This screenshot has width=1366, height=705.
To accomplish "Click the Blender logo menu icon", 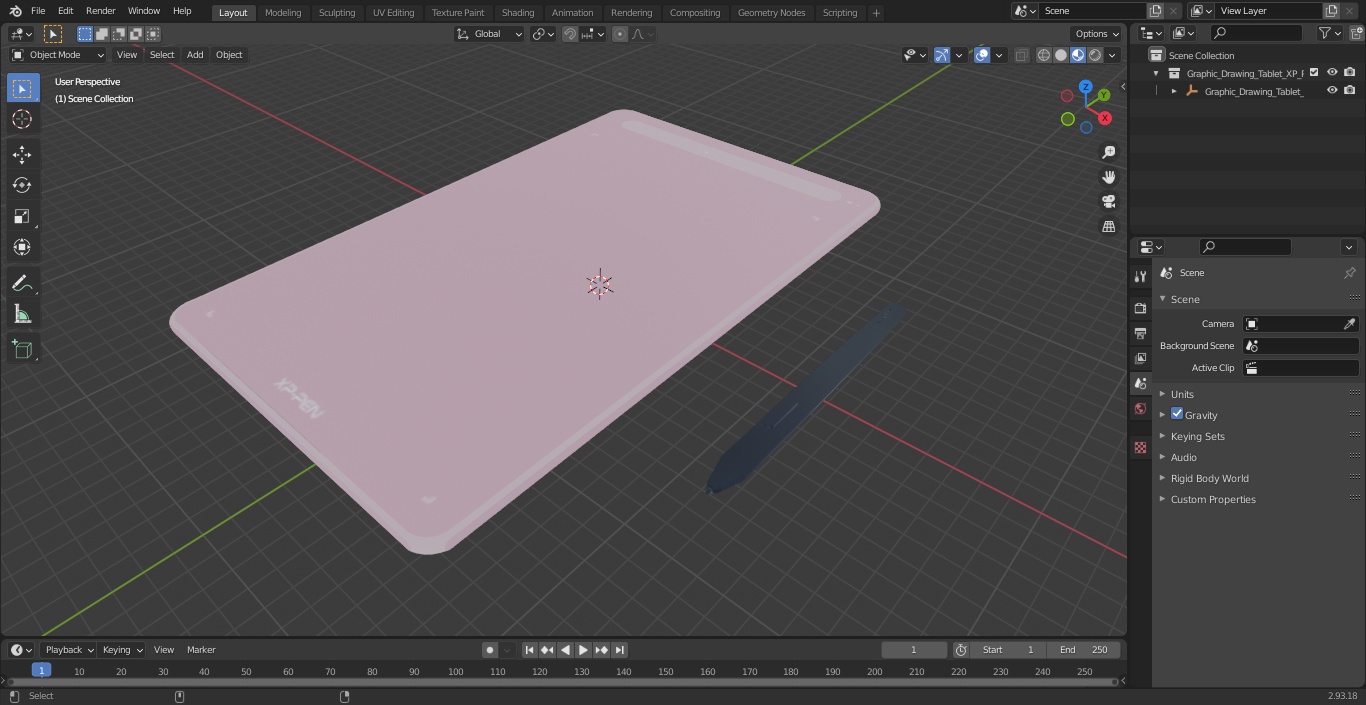I will point(15,11).
